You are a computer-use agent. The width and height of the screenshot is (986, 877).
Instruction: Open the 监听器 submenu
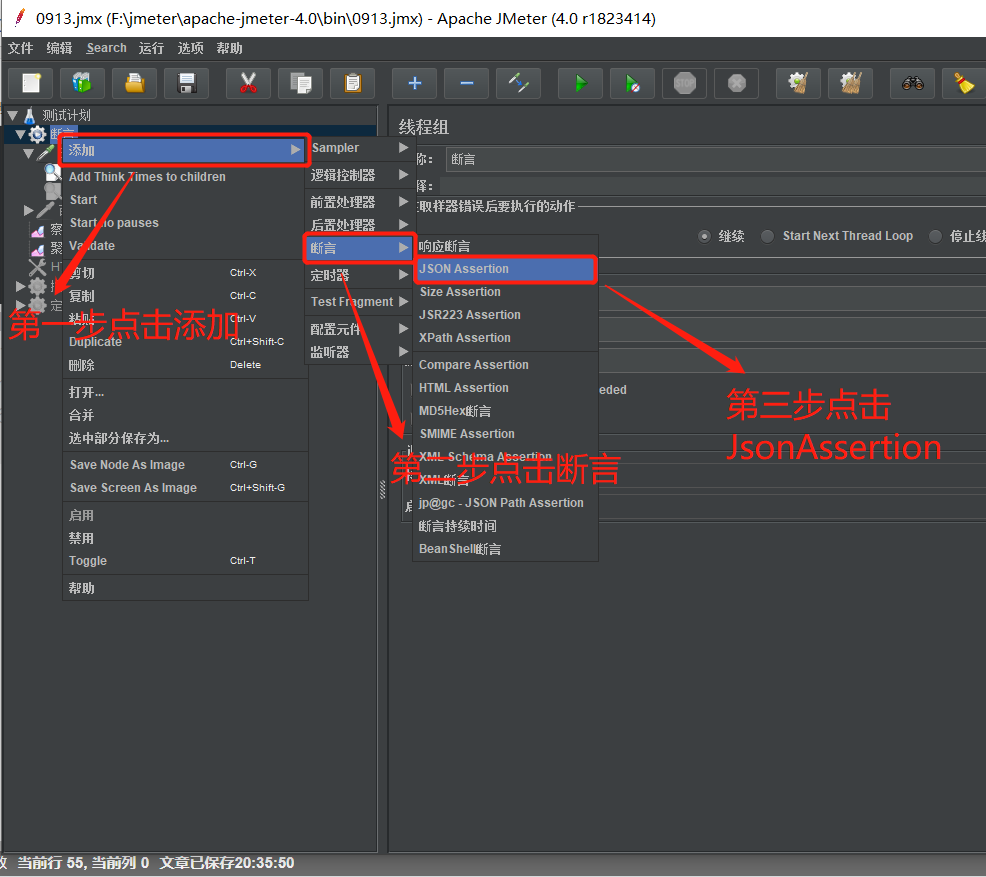pos(359,351)
